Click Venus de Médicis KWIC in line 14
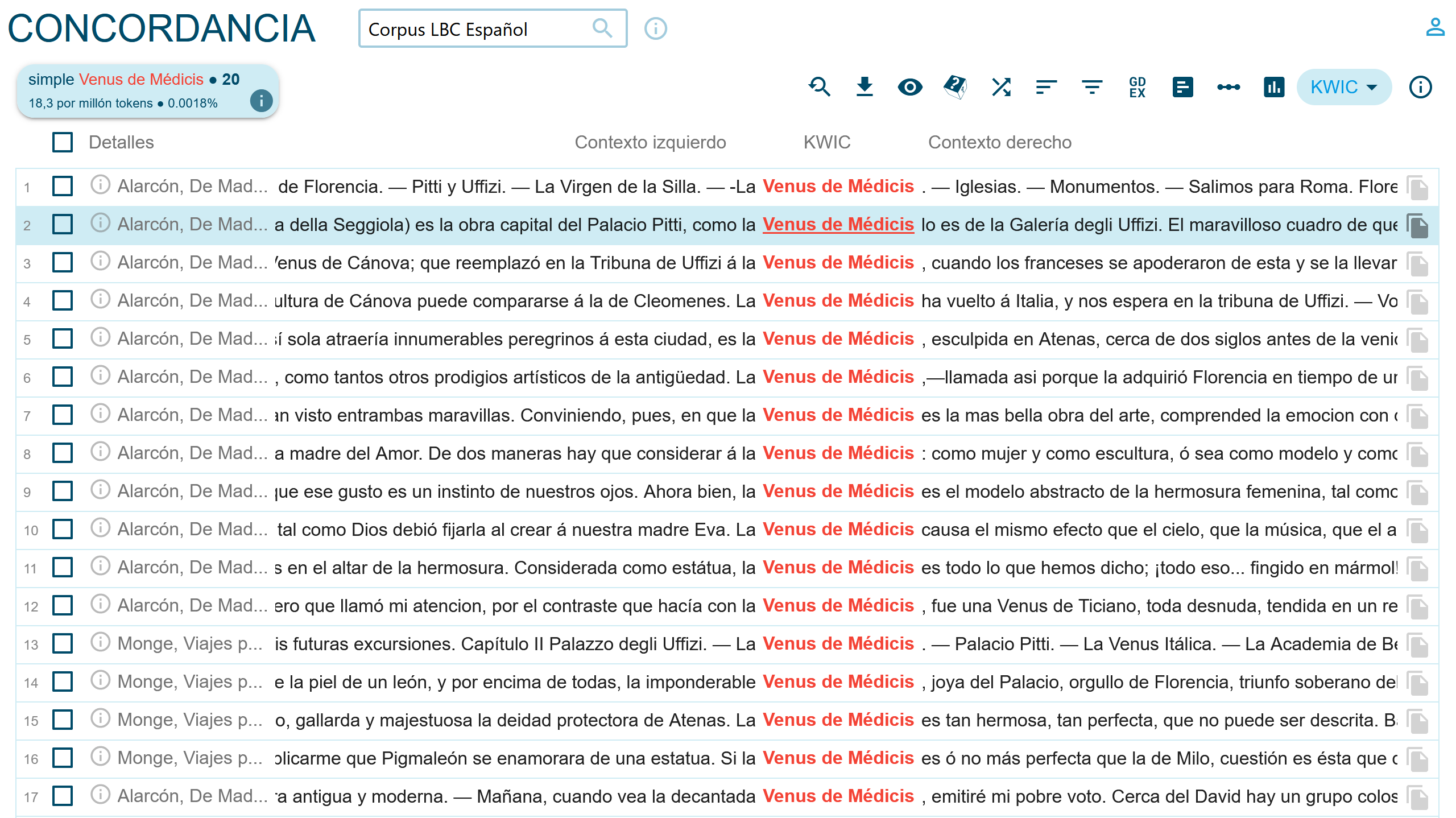 point(838,682)
